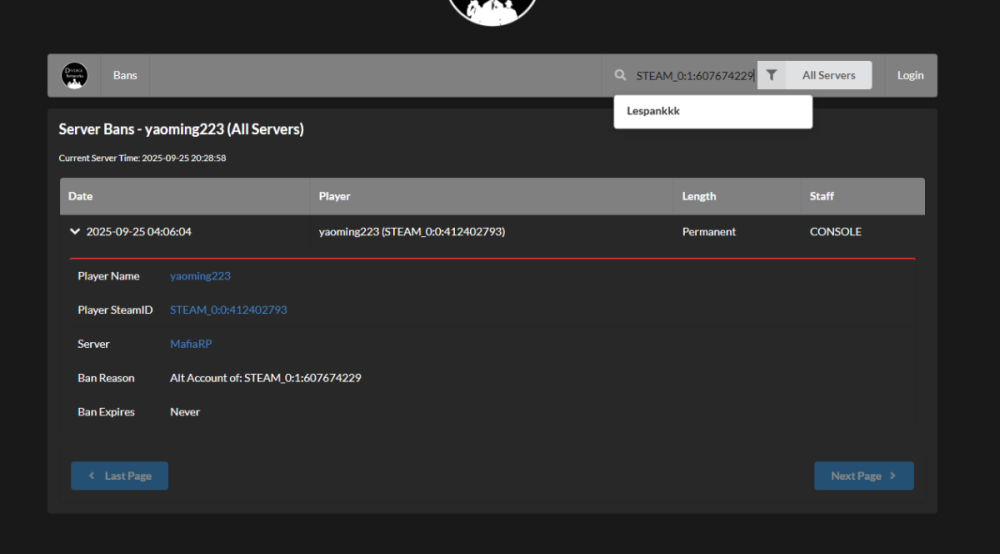Click the Player column header
This screenshot has width=1000, height=554.
(x=335, y=197)
